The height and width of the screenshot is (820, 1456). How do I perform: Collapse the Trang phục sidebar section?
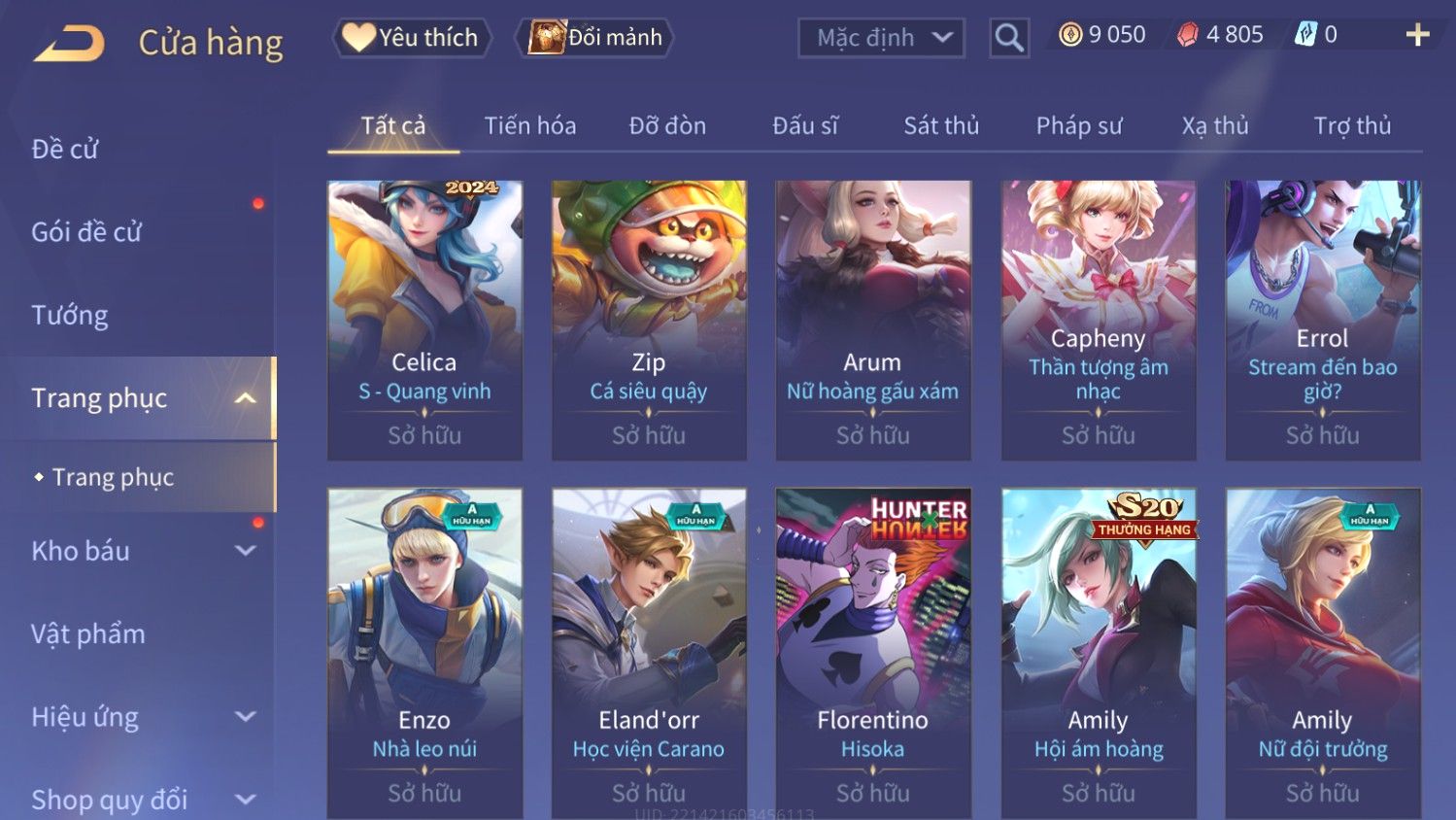pyautogui.click(x=246, y=398)
